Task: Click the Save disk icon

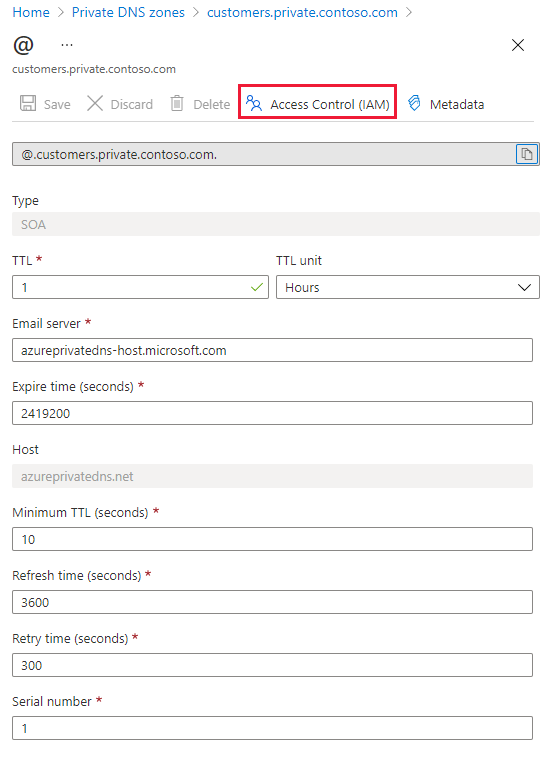Action: [28, 103]
